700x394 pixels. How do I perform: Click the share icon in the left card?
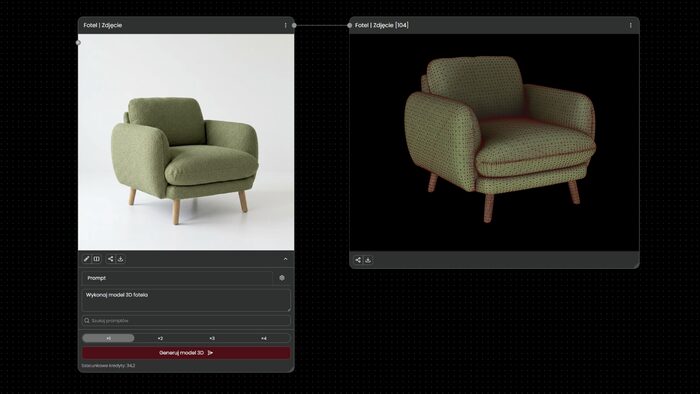pyautogui.click(x=110, y=259)
